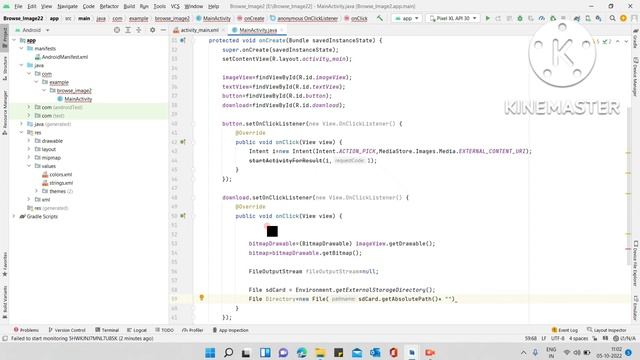Open Project tool window on left strip
Image resolution: width=640 pixels, height=360 pixels.
point(4,38)
